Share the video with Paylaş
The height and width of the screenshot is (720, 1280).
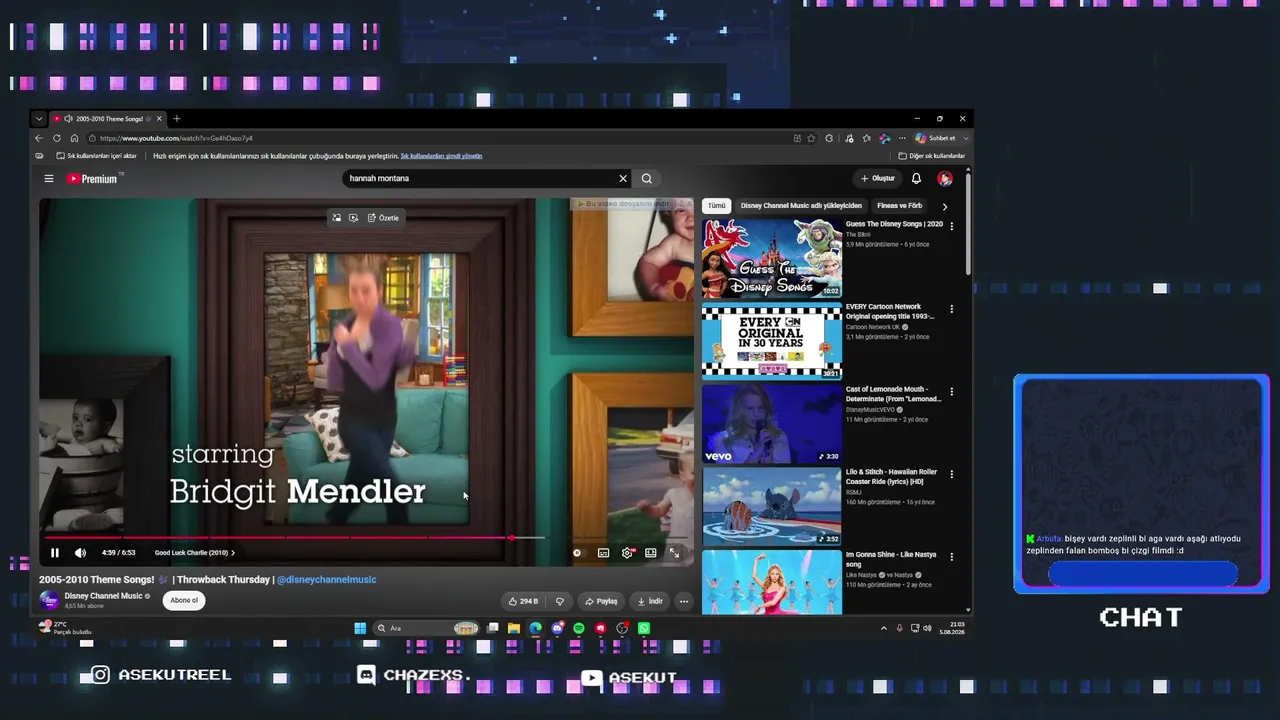pos(600,601)
